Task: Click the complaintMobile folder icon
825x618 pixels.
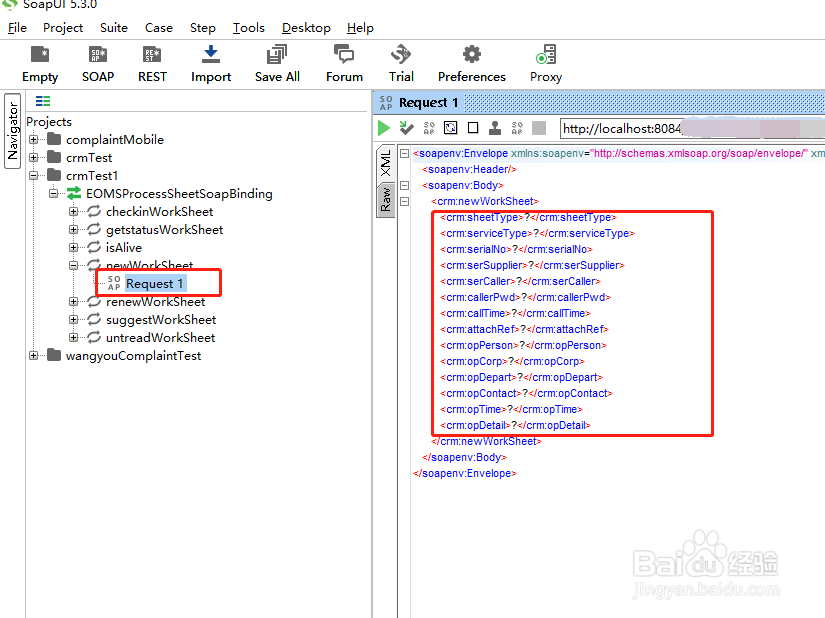Action: [x=54, y=139]
